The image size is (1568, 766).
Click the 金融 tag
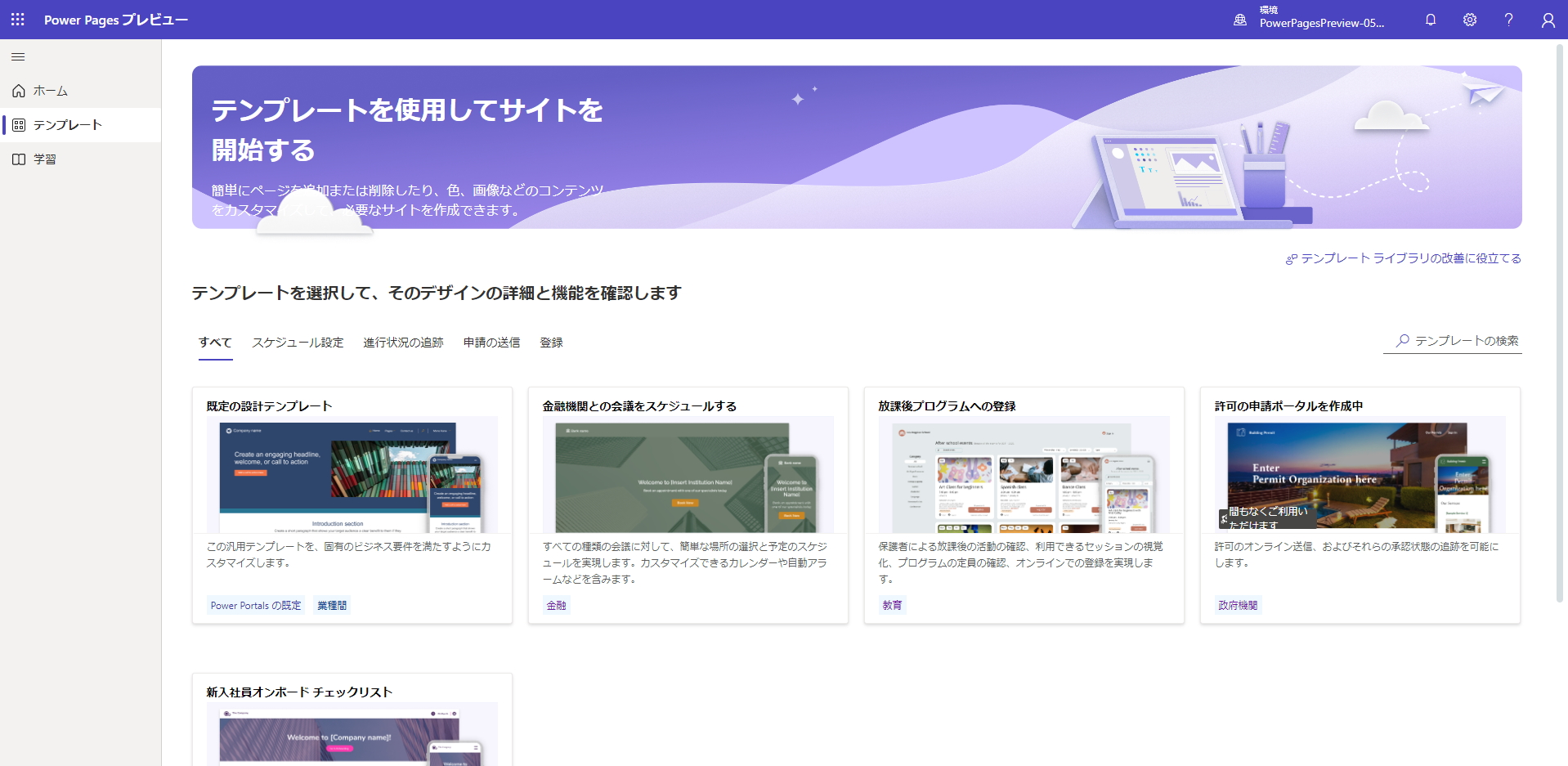[x=556, y=606]
